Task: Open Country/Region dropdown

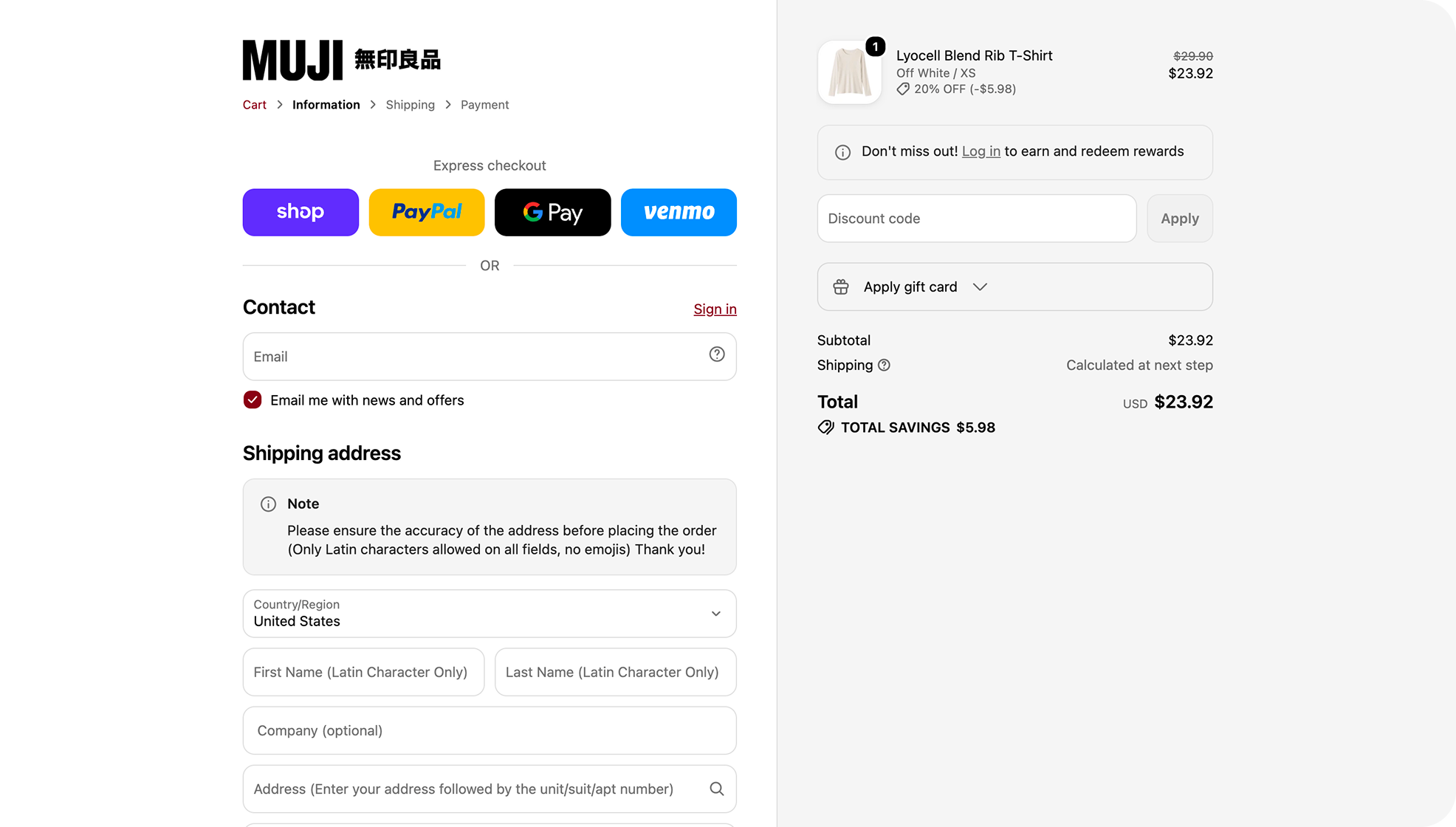Action: point(490,614)
